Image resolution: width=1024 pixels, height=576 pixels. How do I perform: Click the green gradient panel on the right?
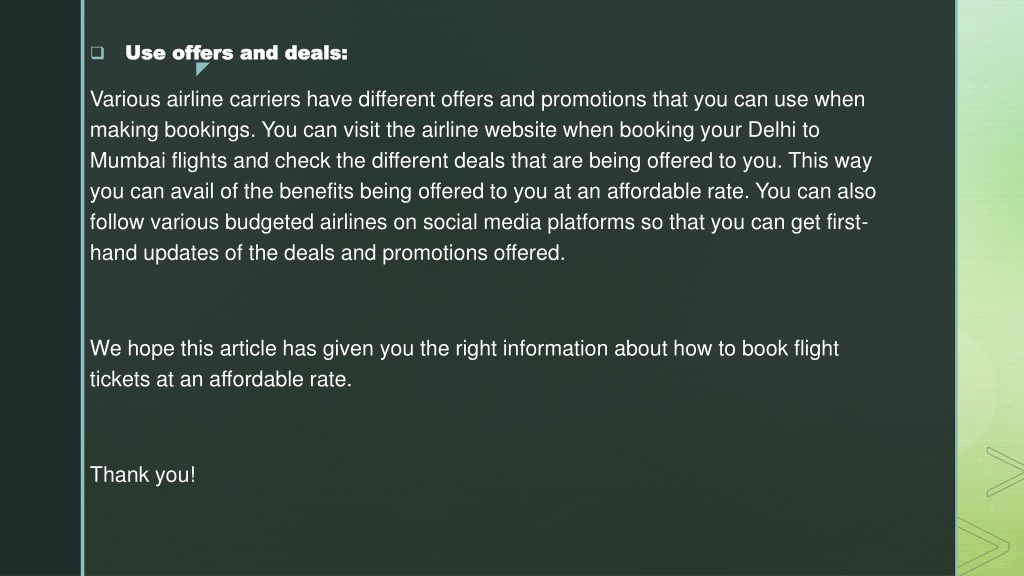tap(991, 288)
